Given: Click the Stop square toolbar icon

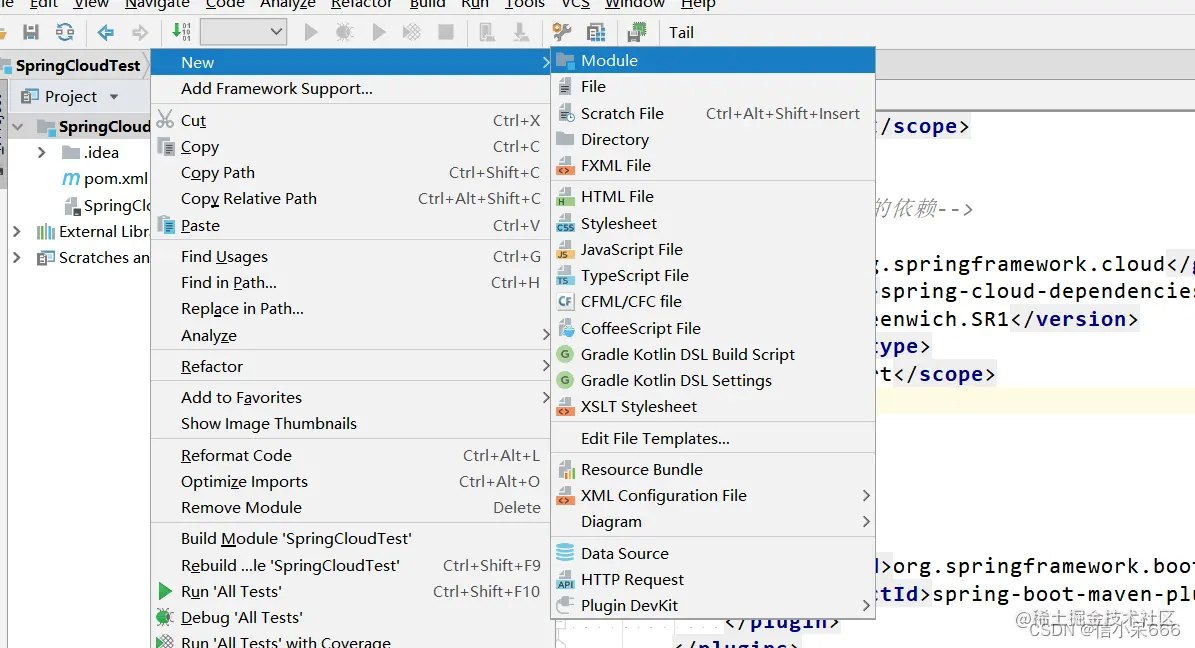Looking at the screenshot, I should point(446,32).
